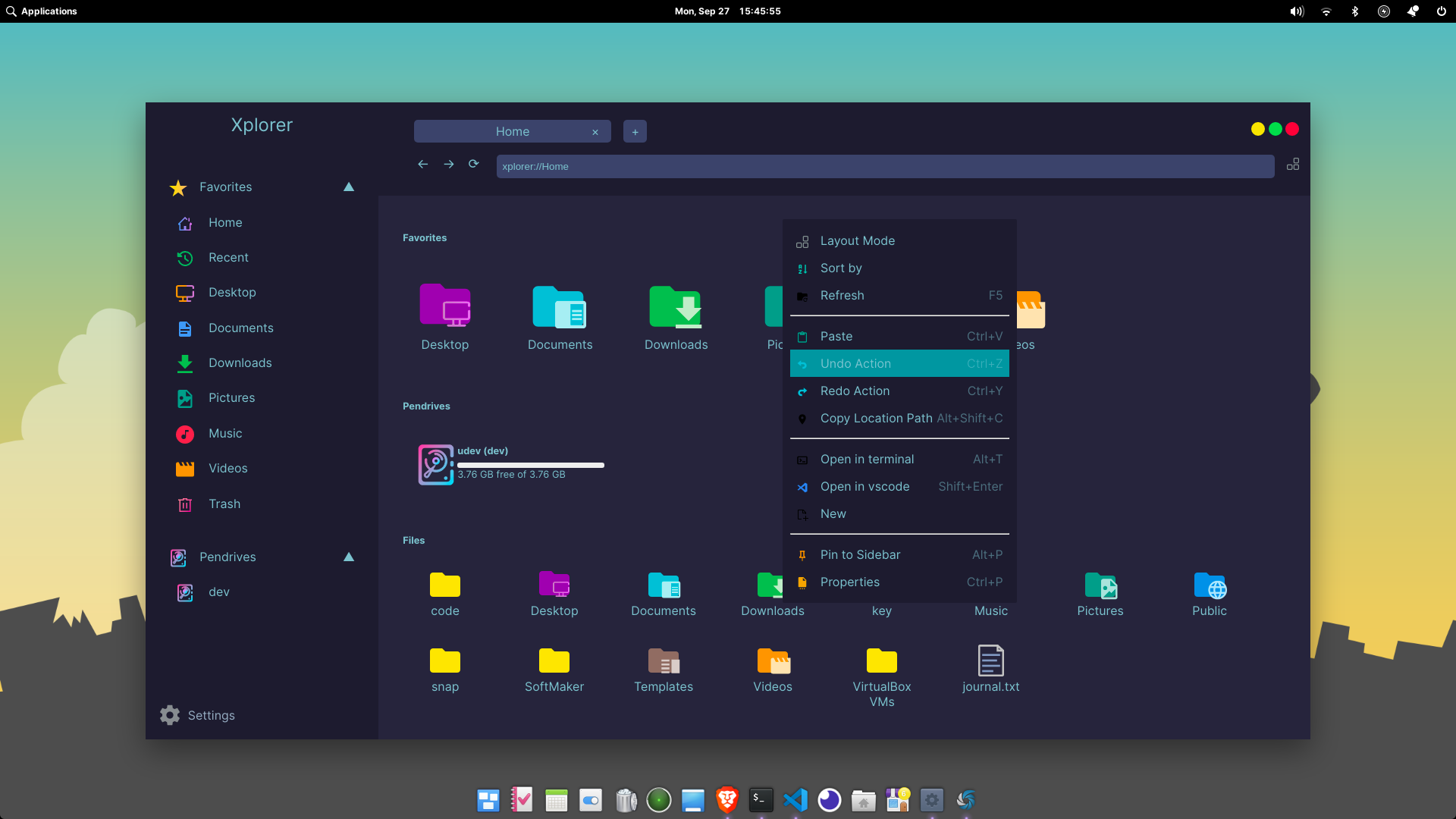1456x819 pixels.
Task: Click the Refresh icon in toolbar
Action: point(473,164)
